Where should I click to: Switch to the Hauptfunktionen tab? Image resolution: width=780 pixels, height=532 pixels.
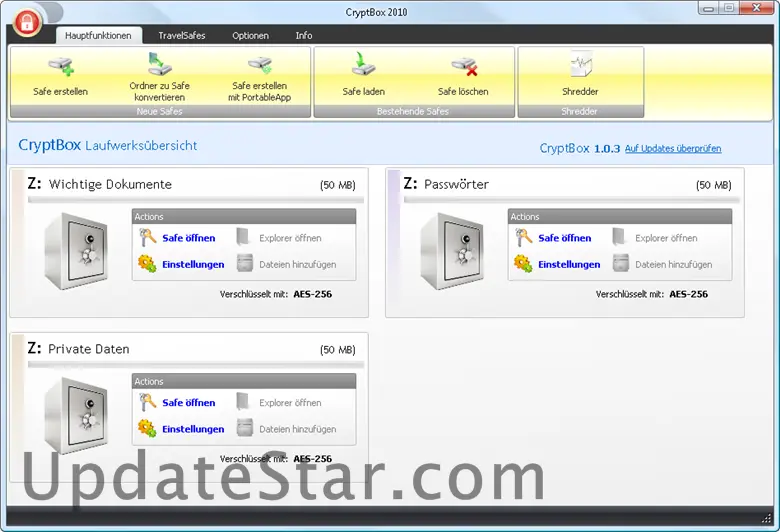click(x=98, y=35)
